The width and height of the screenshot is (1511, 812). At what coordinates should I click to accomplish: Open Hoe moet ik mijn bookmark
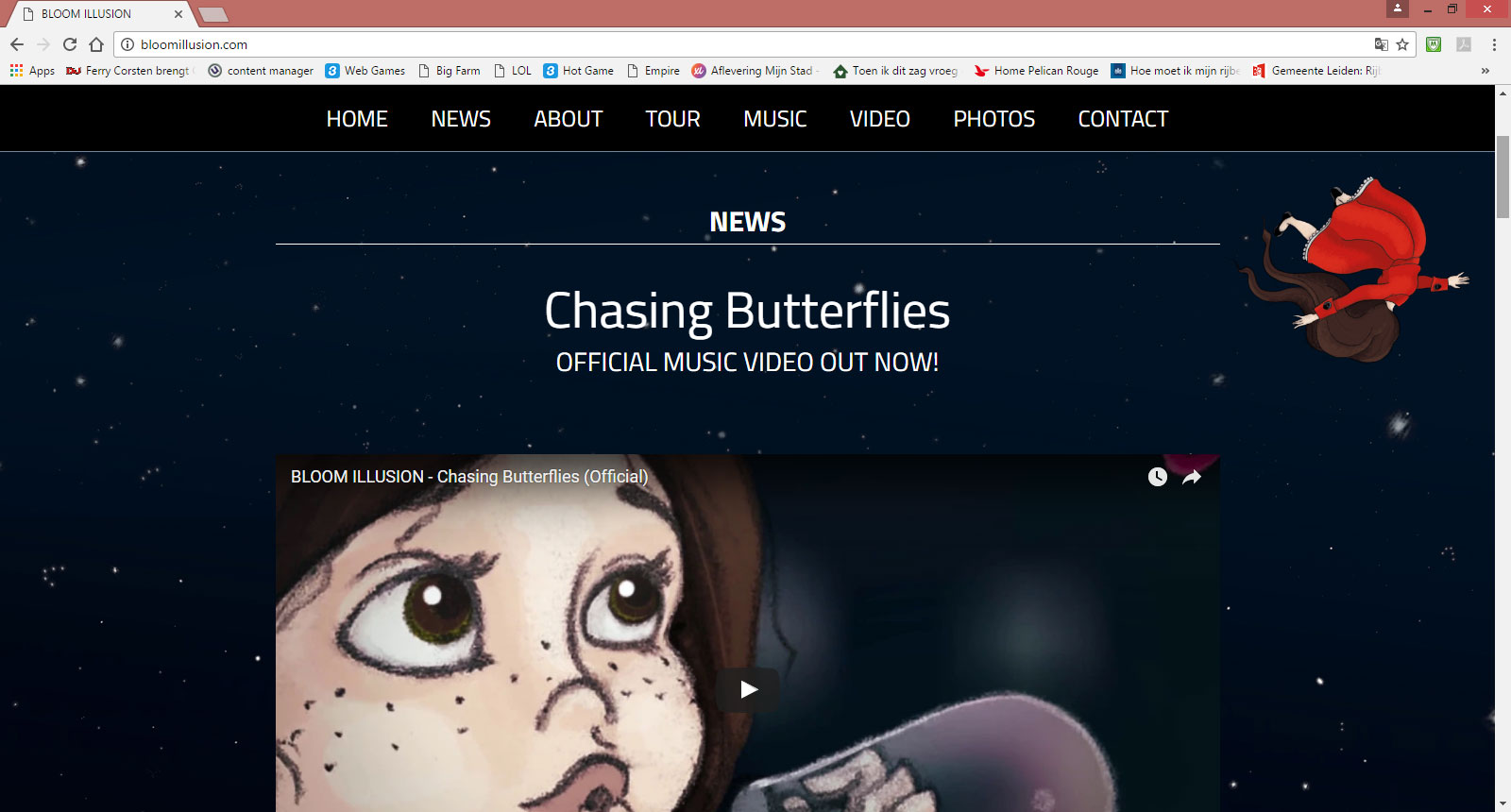[1176, 71]
